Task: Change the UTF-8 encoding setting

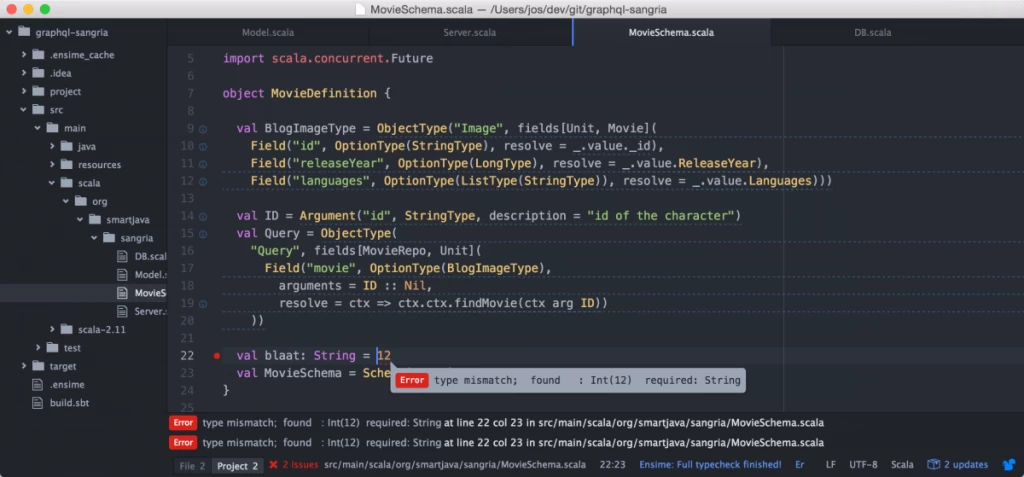Action: [863, 465]
